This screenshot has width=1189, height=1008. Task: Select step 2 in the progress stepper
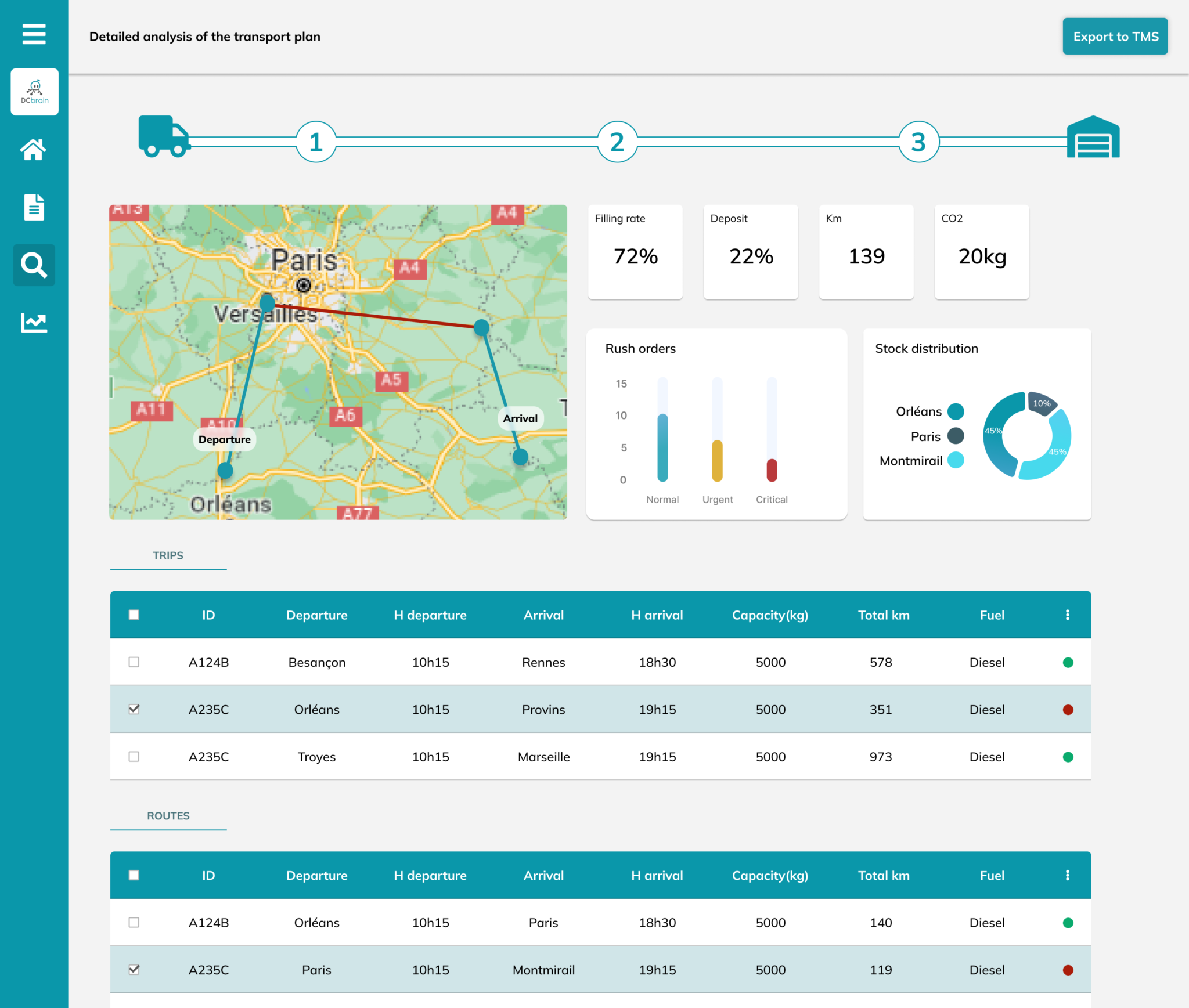pos(617,141)
